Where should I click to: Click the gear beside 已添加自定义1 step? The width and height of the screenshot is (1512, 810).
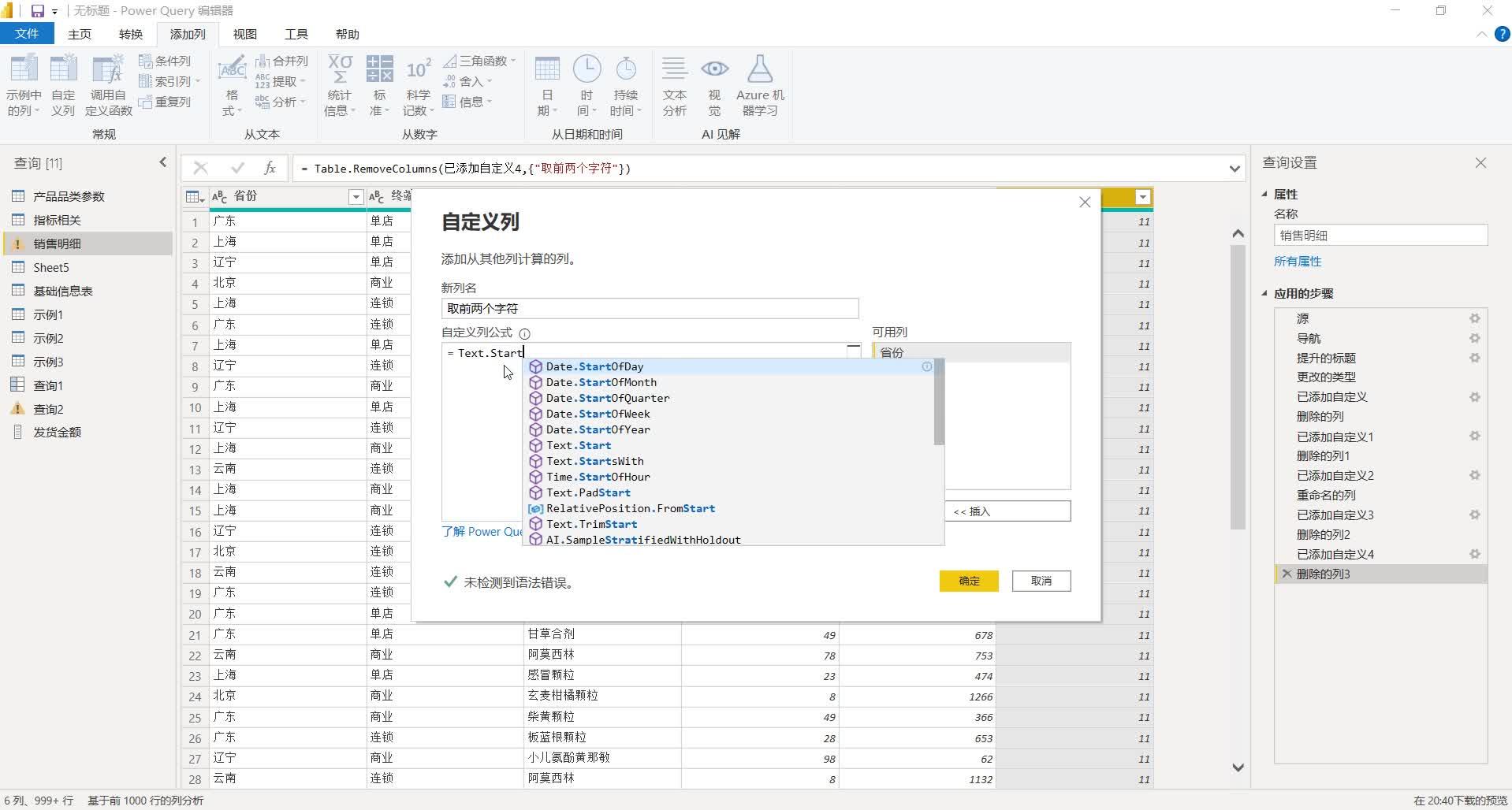1475,436
